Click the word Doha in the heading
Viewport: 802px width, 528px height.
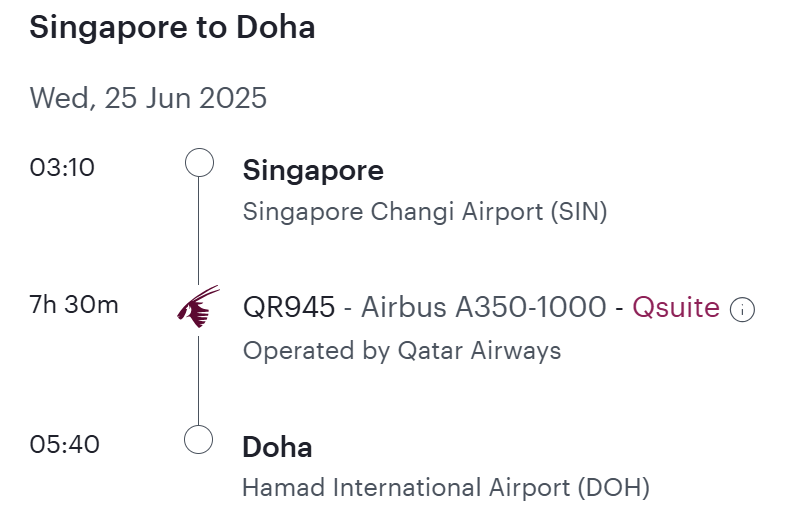click(x=276, y=27)
